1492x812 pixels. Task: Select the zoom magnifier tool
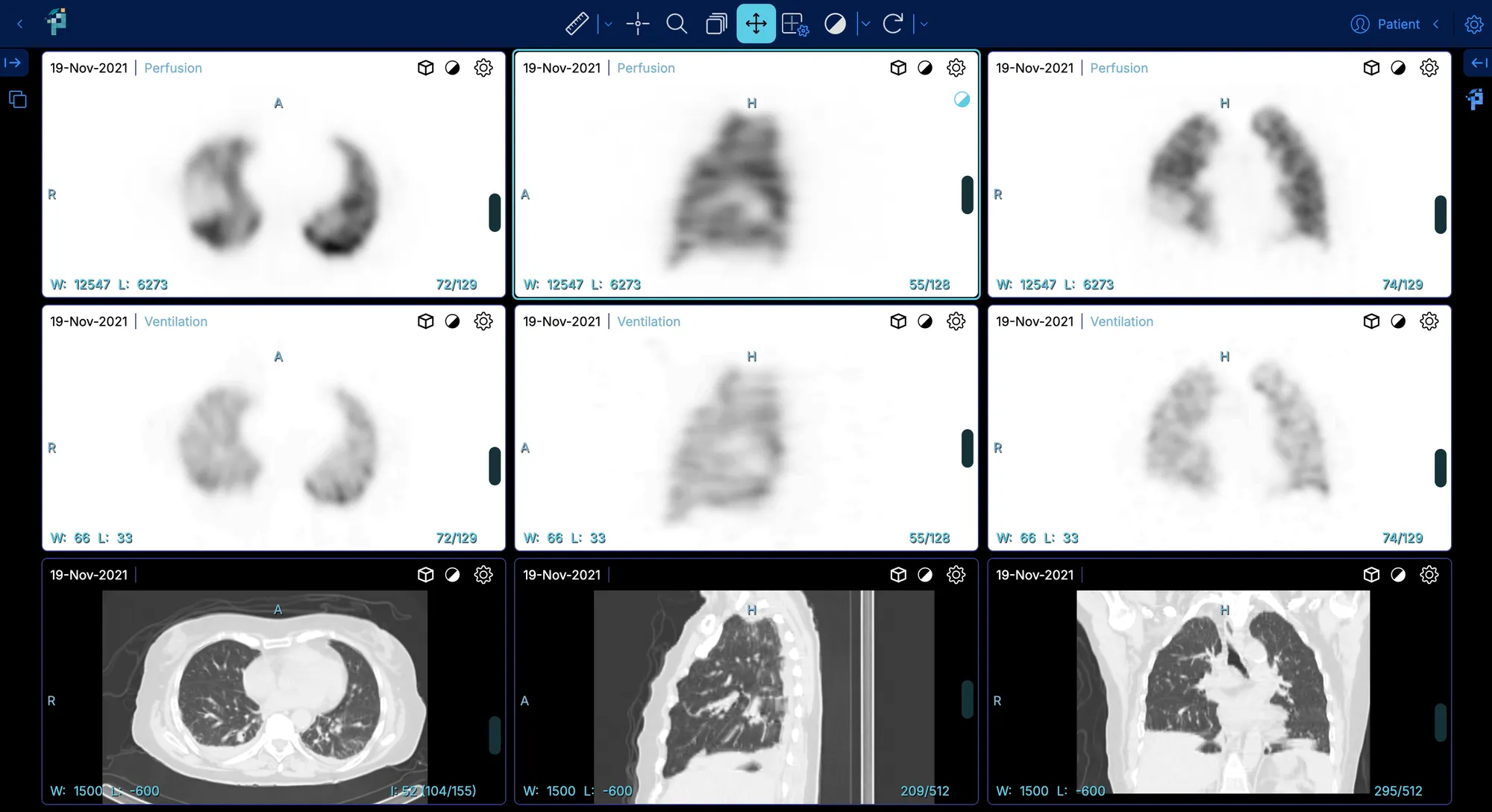pyautogui.click(x=677, y=24)
